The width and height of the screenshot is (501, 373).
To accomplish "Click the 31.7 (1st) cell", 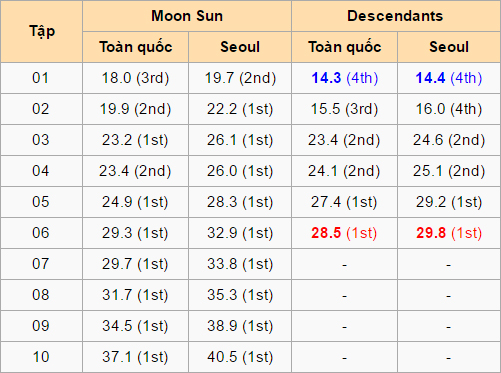I will click(x=135, y=295).
